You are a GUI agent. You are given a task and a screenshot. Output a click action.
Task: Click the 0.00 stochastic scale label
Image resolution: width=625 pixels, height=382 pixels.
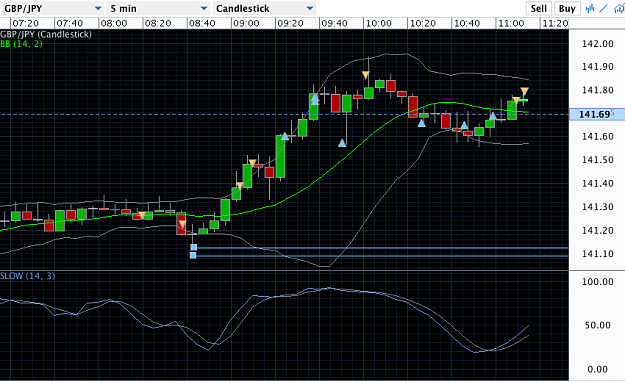click(597, 369)
